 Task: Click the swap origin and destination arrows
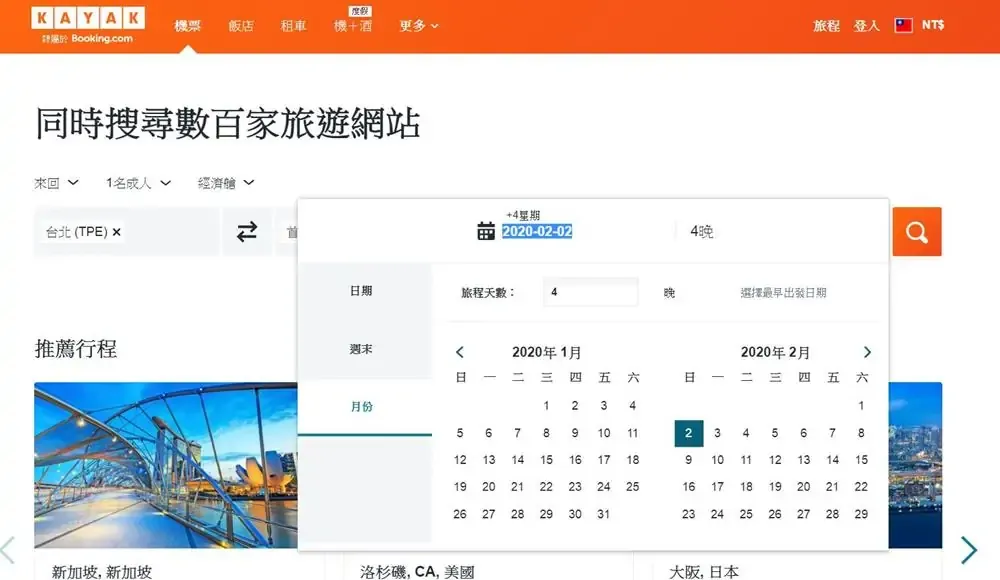pos(247,232)
